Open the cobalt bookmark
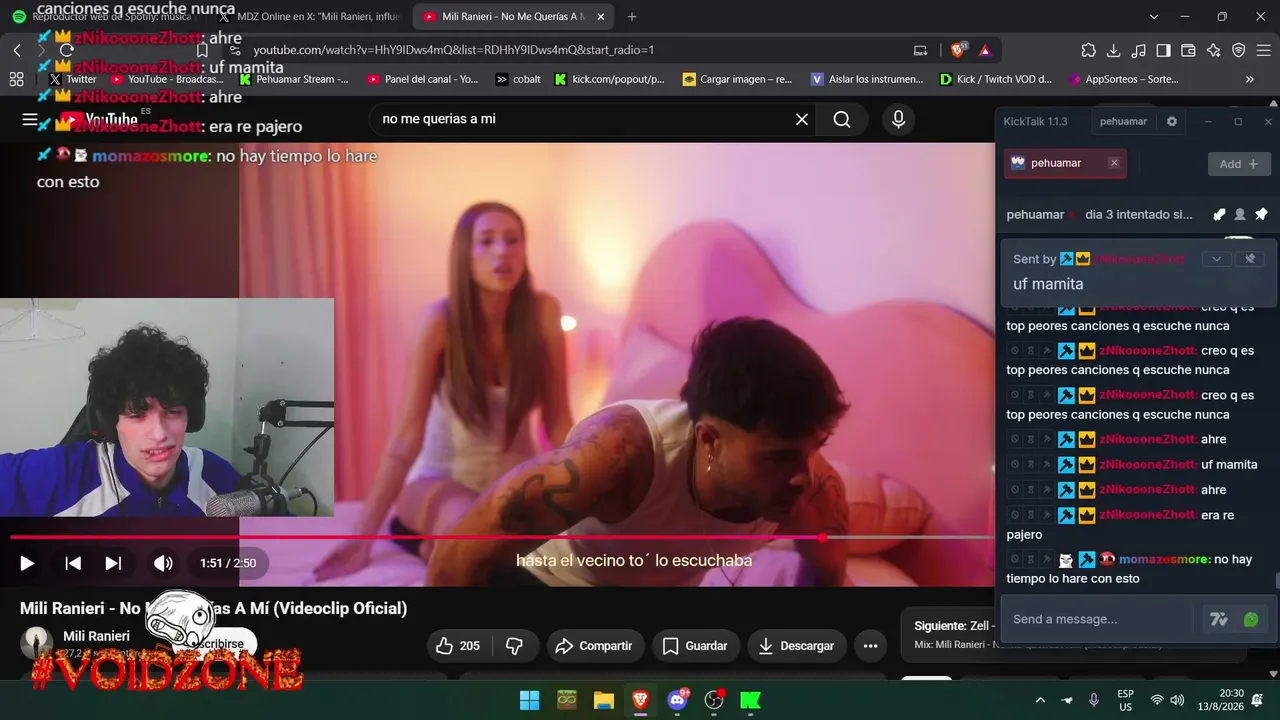This screenshot has height=720, width=1280. [518, 79]
